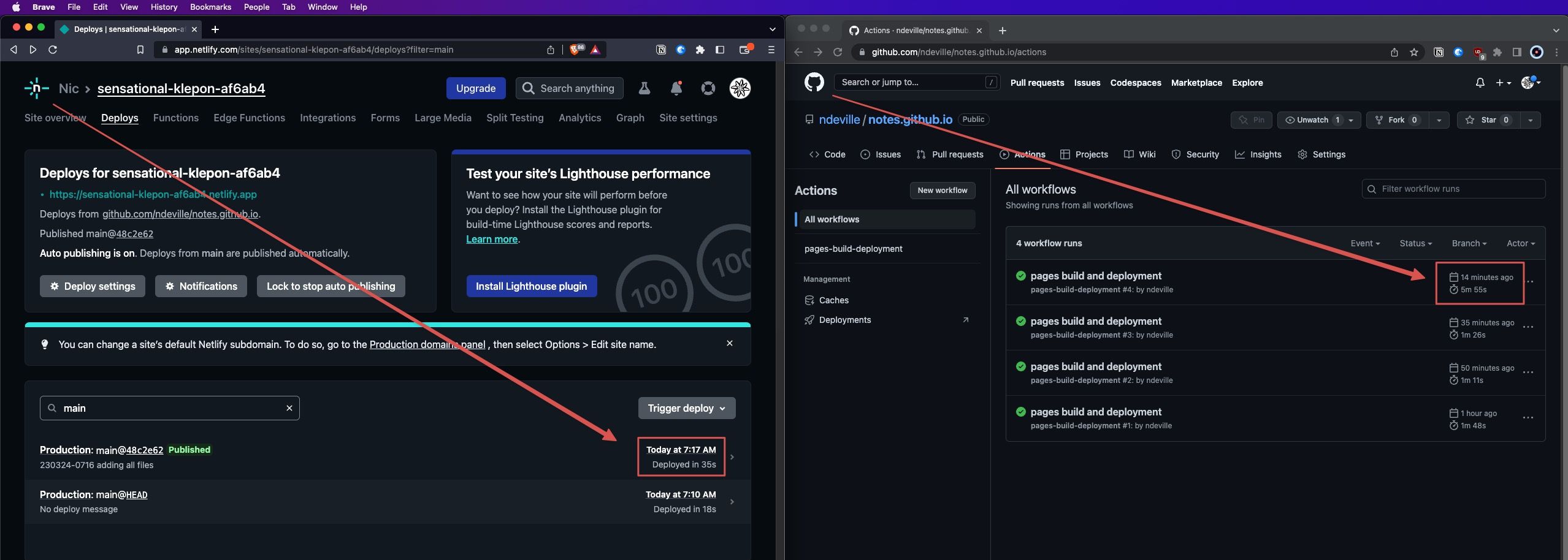Open Brave extensions puzzle icon
This screenshot has width=1568, height=560.
[x=700, y=50]
